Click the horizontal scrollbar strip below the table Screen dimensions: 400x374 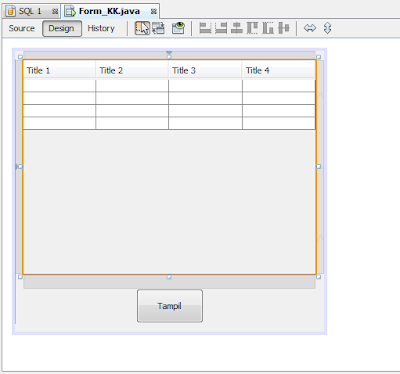coord(169,283)
